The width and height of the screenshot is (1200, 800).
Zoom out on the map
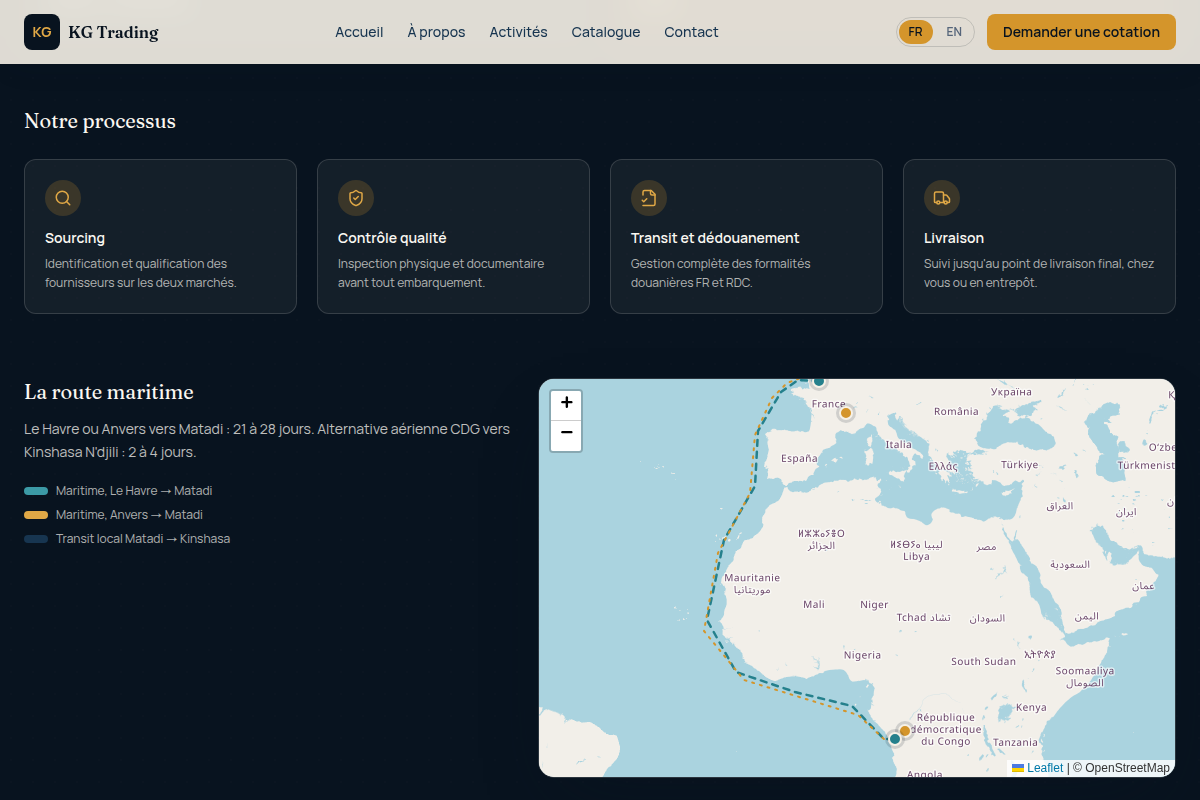pyautogui.click(x=566, y=435)
